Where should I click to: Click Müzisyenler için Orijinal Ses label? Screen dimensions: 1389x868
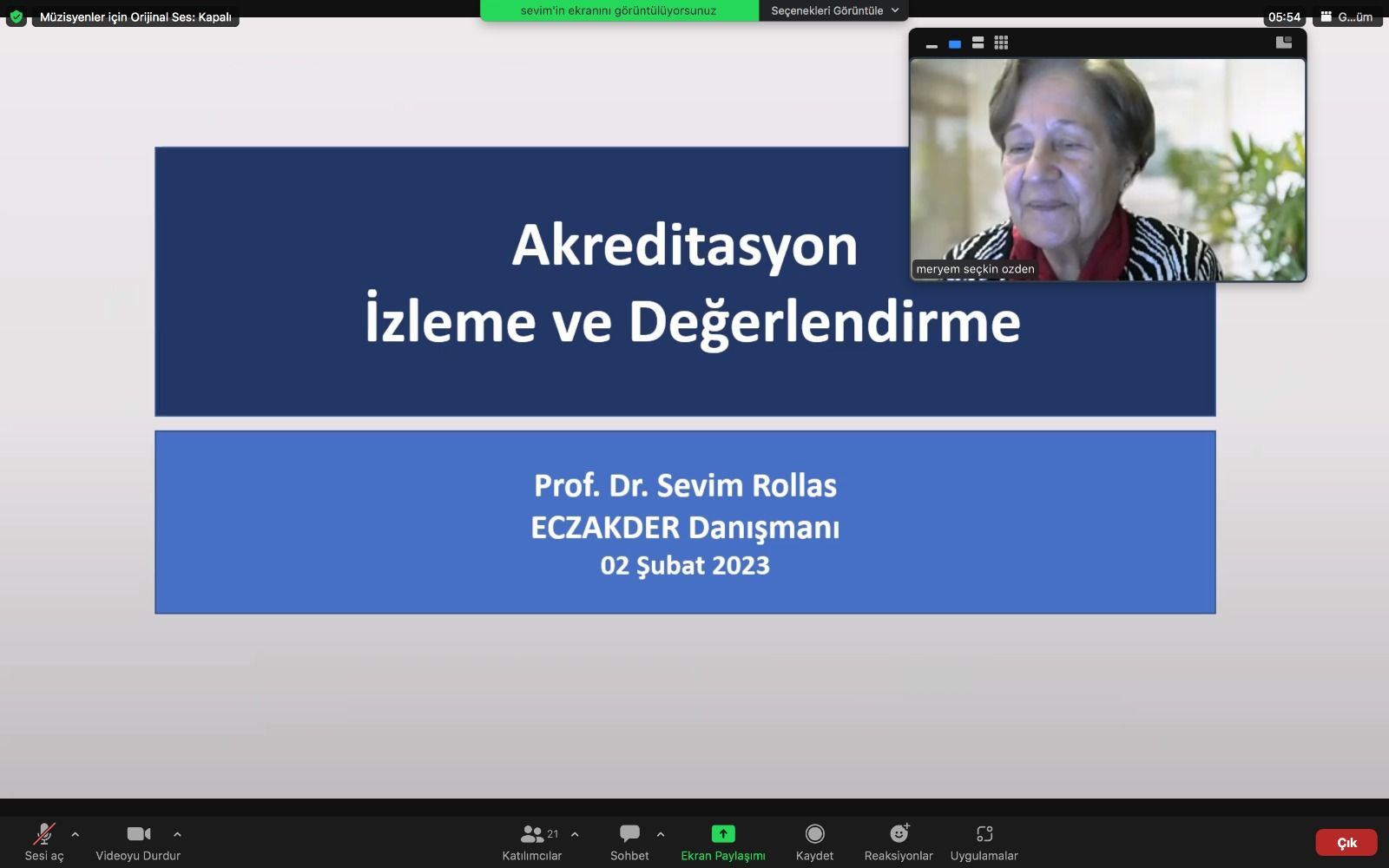pos(135,17)
